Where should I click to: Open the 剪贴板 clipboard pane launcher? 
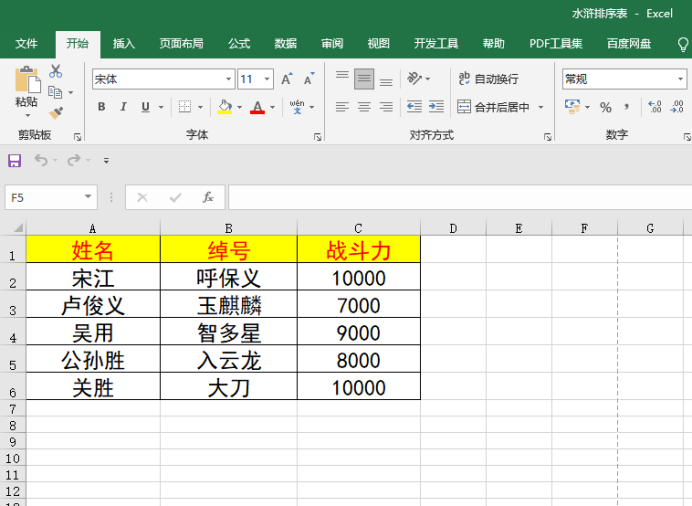click(x=78, y=137)
